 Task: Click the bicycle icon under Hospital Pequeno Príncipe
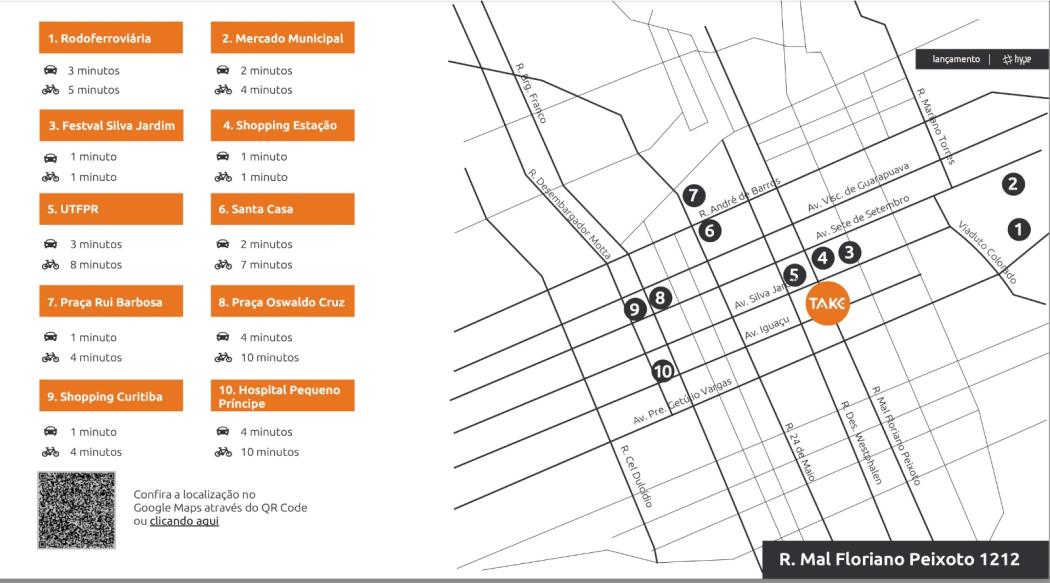pos(223,452)
